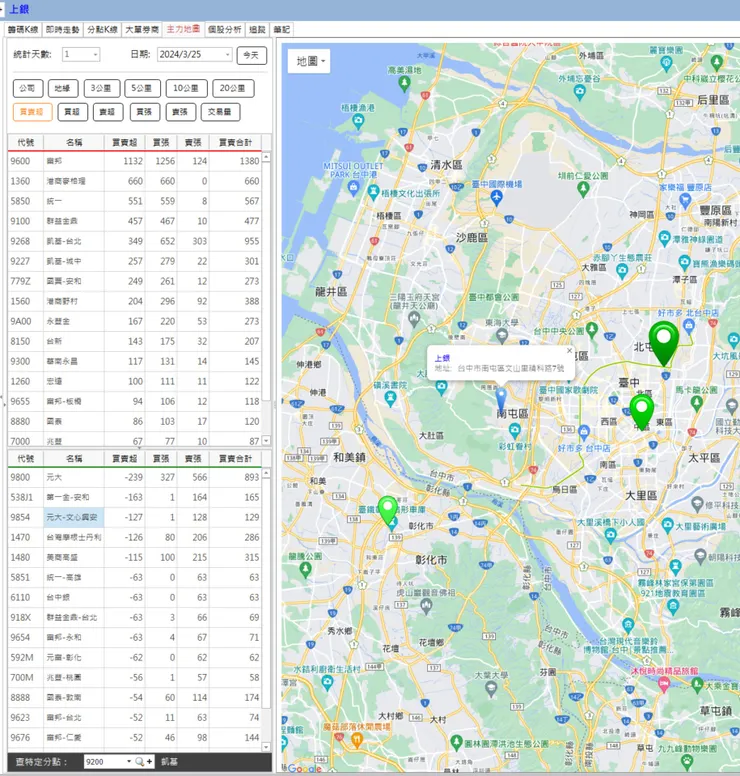Viewport: 740px width, 776px height.
Task: Select the highlighted 元大-文心興安 cell
Action: (x=74, y=517)
